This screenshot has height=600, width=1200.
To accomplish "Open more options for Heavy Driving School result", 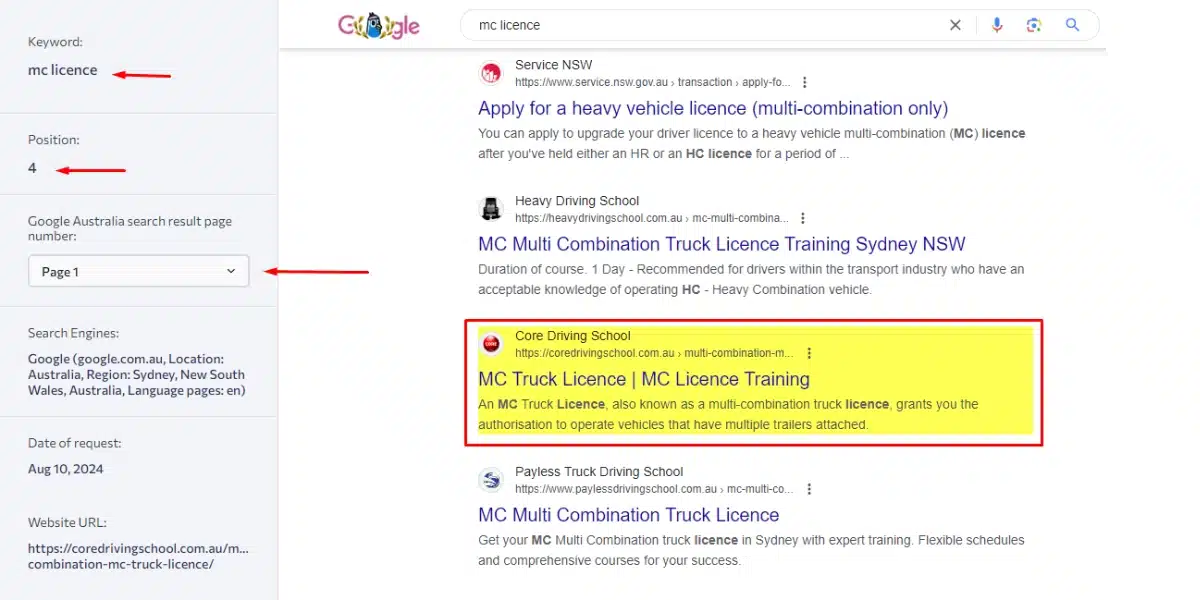I will pyautogui.click(x=803, y=218).
